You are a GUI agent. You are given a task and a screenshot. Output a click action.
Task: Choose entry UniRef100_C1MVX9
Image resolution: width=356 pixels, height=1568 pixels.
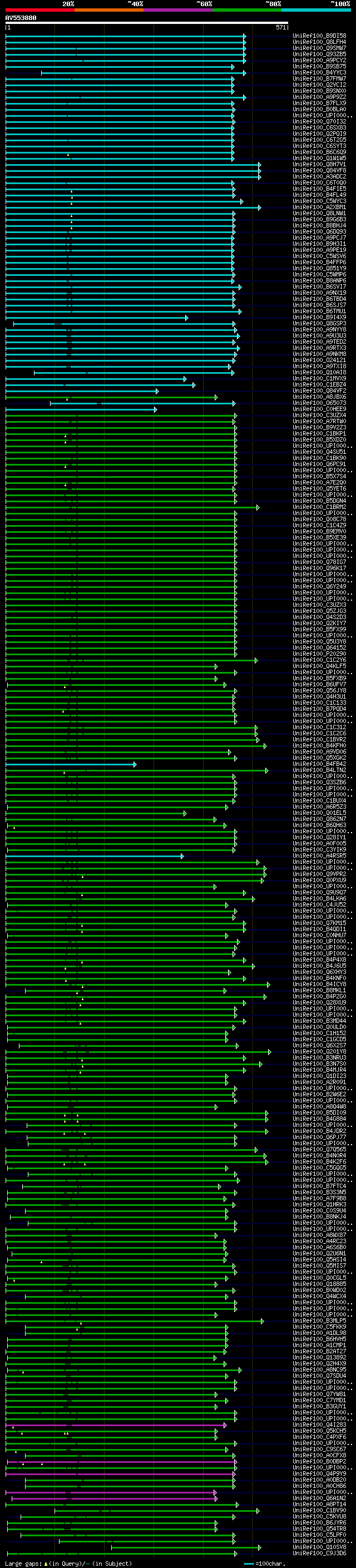tap(319, 379)
